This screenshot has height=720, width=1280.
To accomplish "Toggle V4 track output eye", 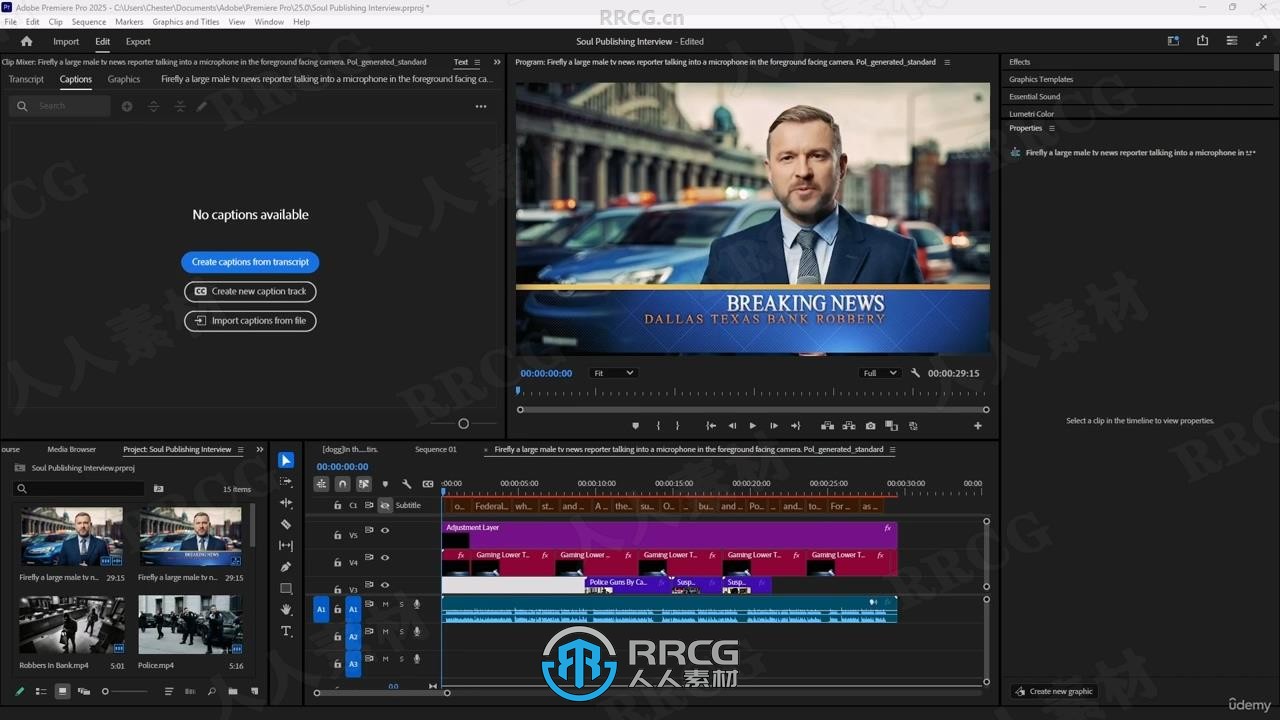I will 385,558.
